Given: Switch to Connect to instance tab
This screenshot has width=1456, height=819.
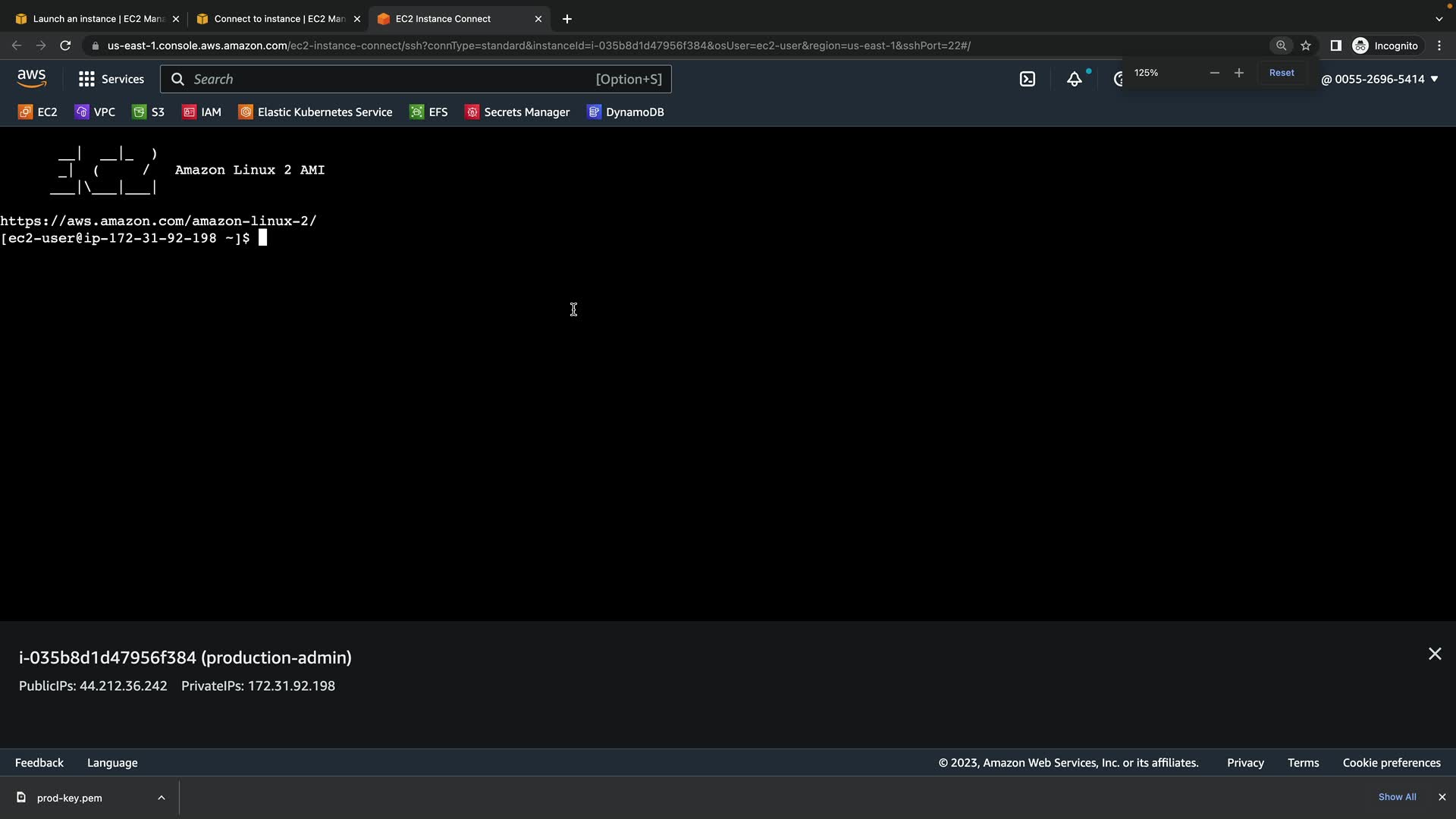Looking at the screenshot, I should (278, 19).
